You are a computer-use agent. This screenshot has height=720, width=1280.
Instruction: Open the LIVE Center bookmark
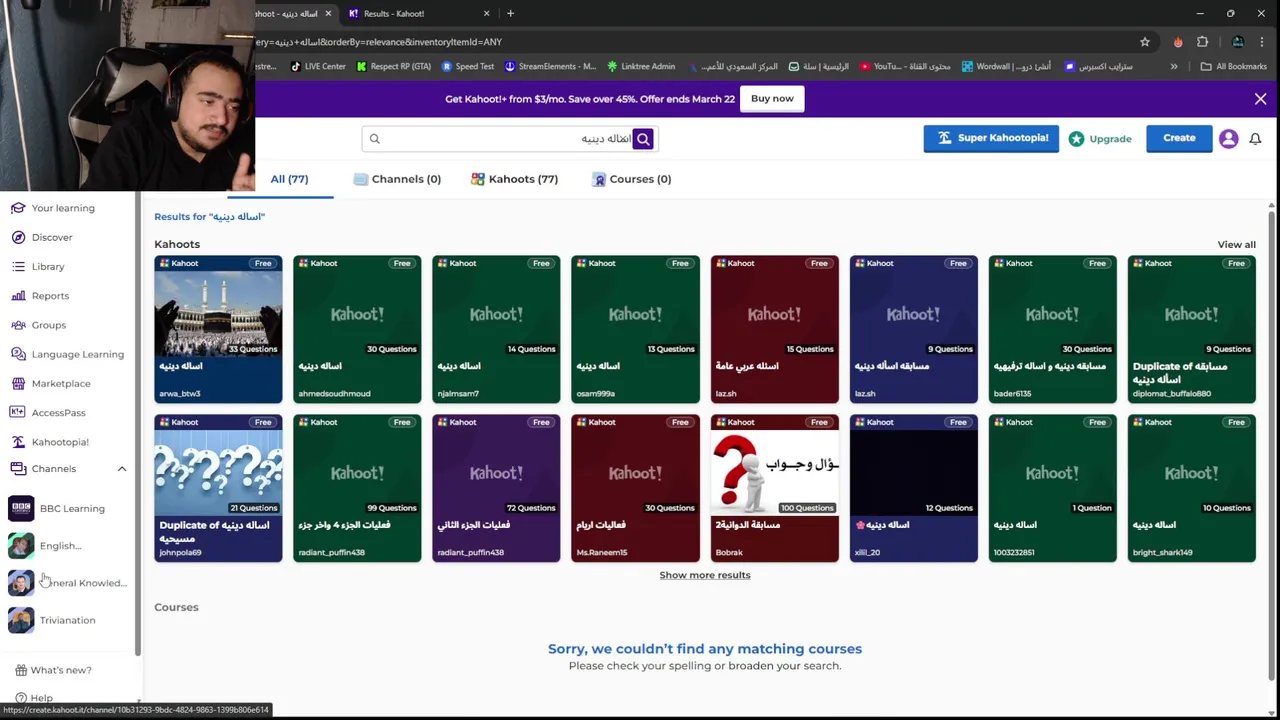(x=318, y=66)
